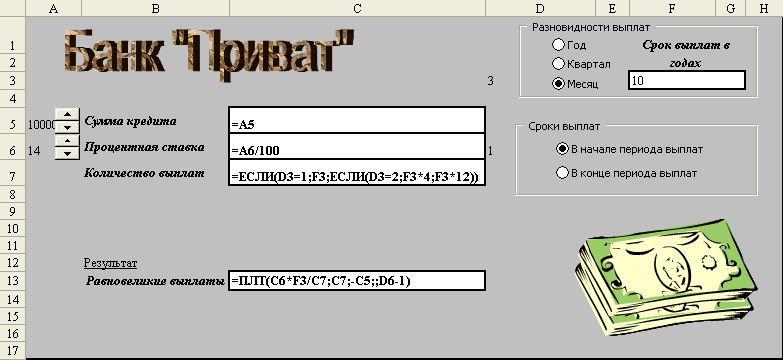Select column C header
The image size is (783, 360).
click(x=357, y=8)
